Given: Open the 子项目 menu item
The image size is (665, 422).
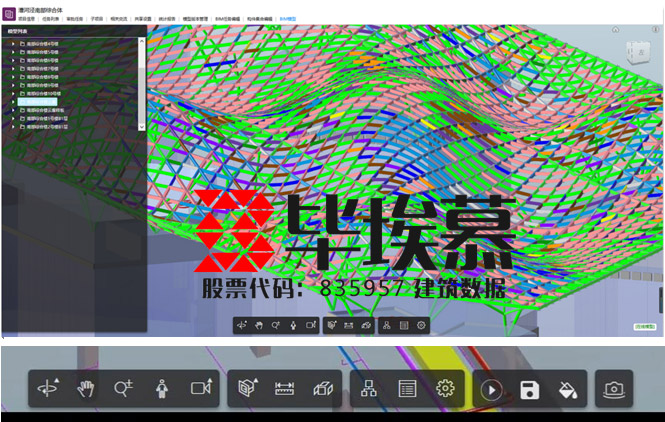Looking at the screenshot, I should coord(97,19).
